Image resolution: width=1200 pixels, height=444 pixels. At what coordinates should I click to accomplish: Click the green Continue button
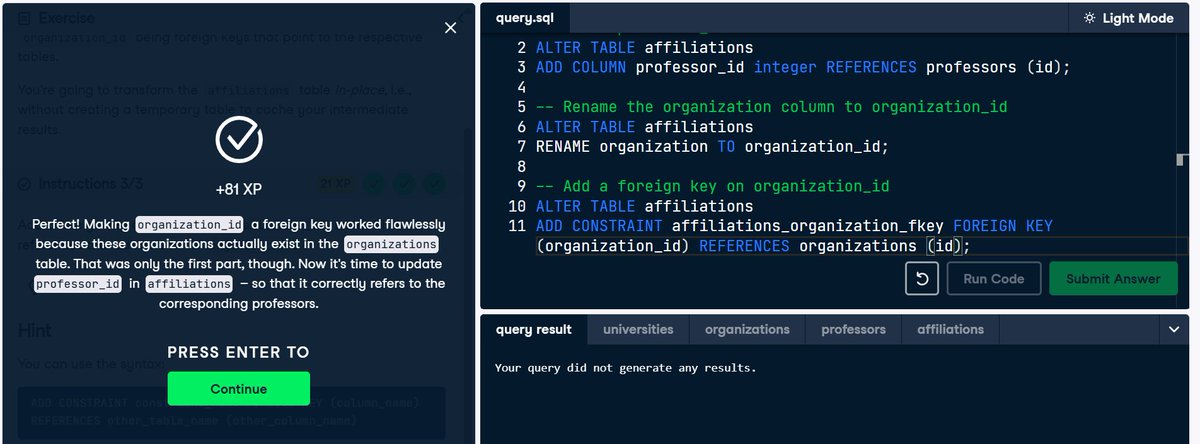pyautogui.click(x=238, y=388)
